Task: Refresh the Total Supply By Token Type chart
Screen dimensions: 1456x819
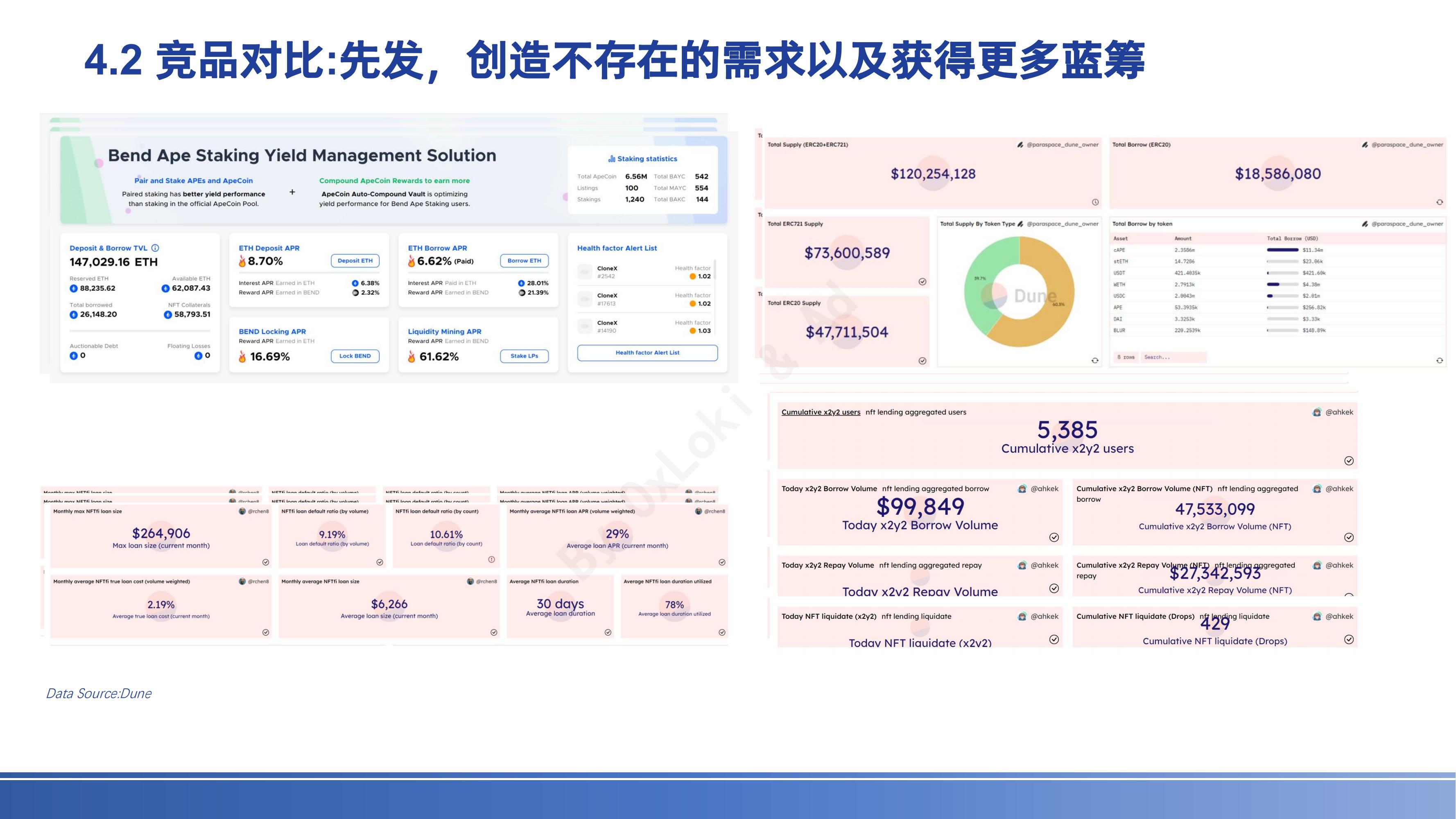Action: (x=1095, y=361)
